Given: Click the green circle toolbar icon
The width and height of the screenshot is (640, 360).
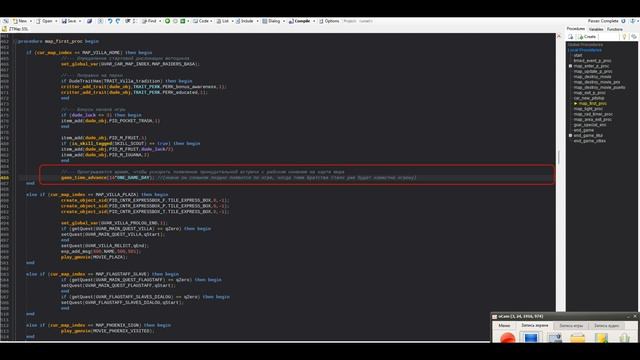Looking at the screenshot, I should point(167,21).
